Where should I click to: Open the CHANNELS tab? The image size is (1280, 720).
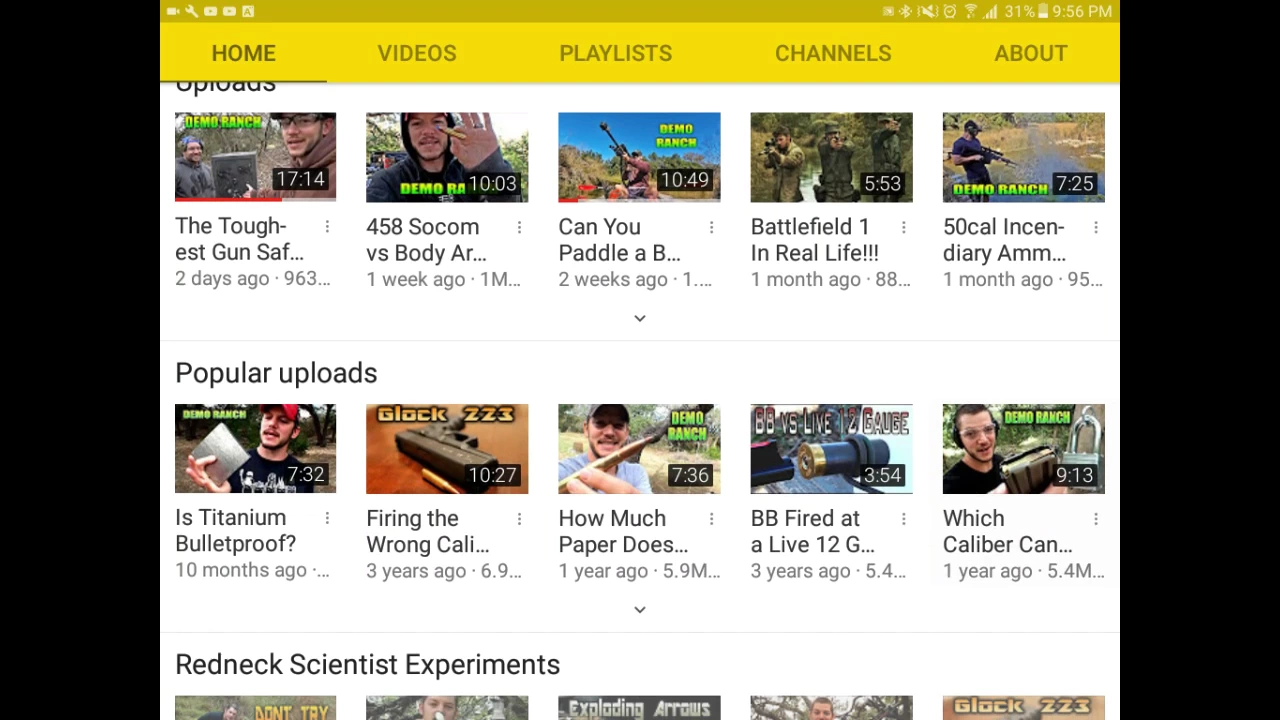(833, 53)
